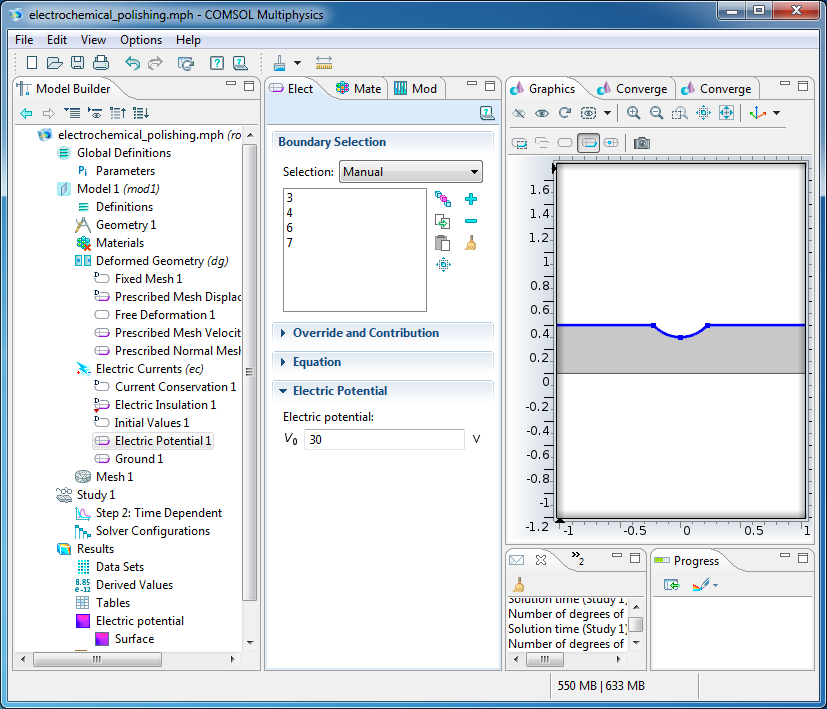Select Ground 1 node in tree

(129, 459)
